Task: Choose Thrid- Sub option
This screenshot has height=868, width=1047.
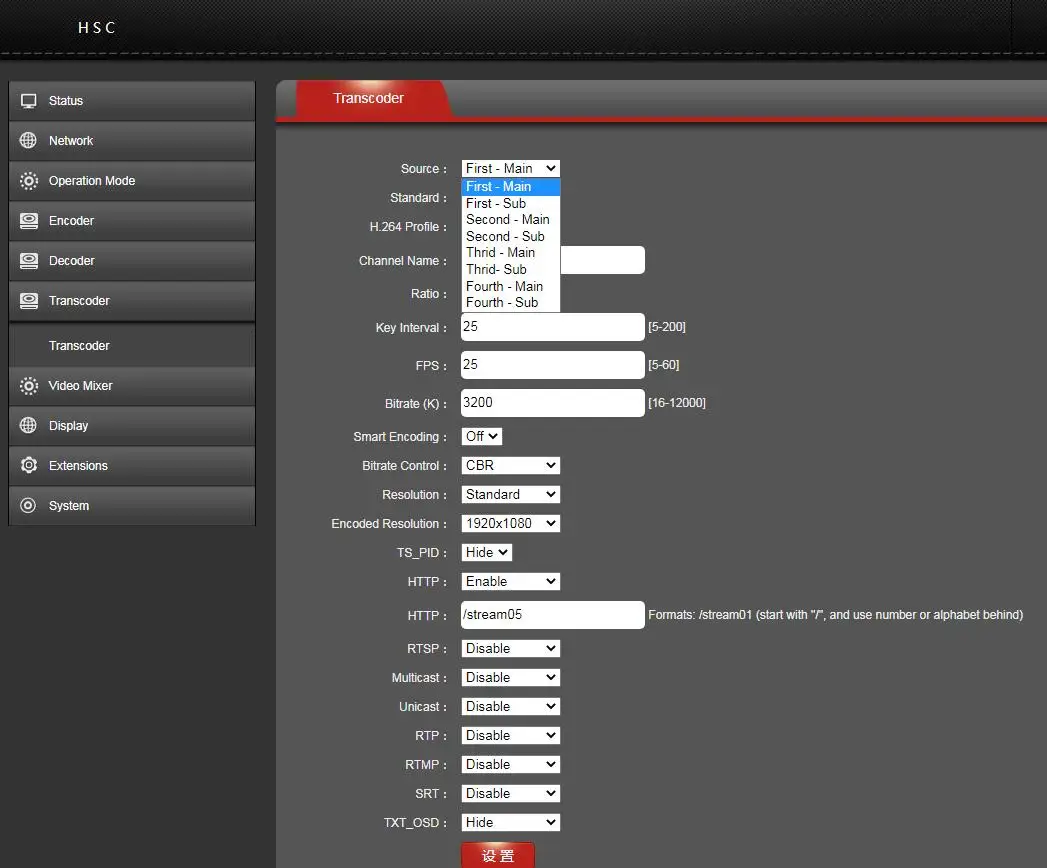Action: (510, 269)
